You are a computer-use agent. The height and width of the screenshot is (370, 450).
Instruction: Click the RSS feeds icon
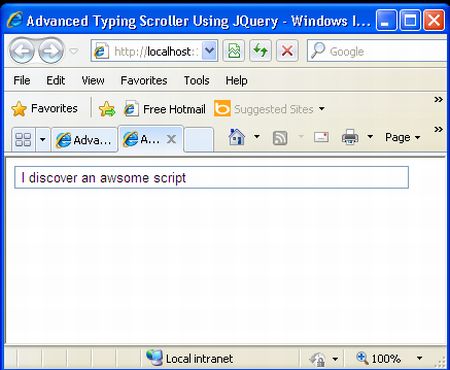(x=280, y=138)
